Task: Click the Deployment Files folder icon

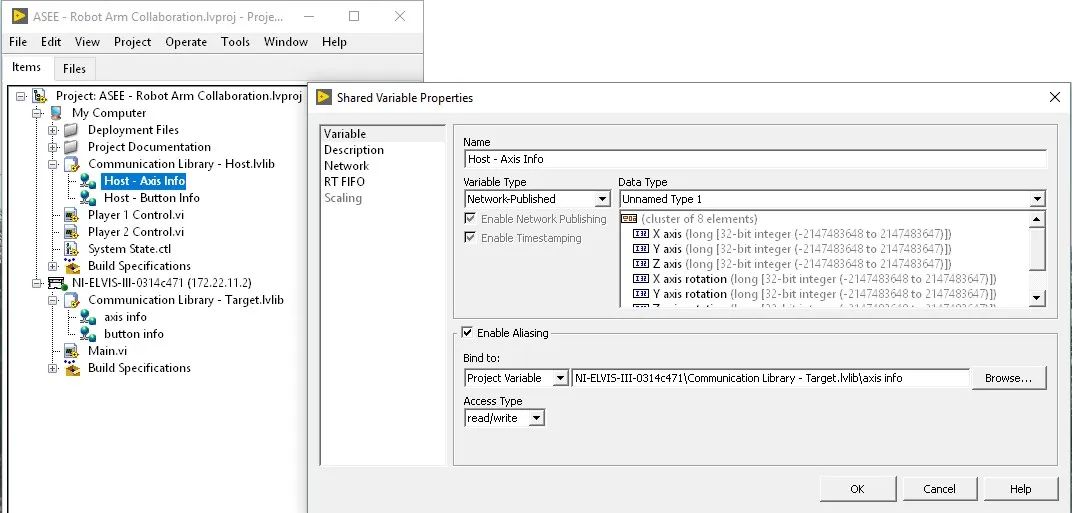Action: click(x=72, y=130)
